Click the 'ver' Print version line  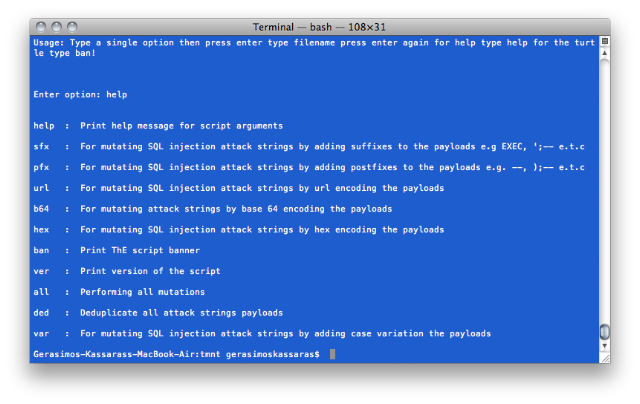click(127, 271)
